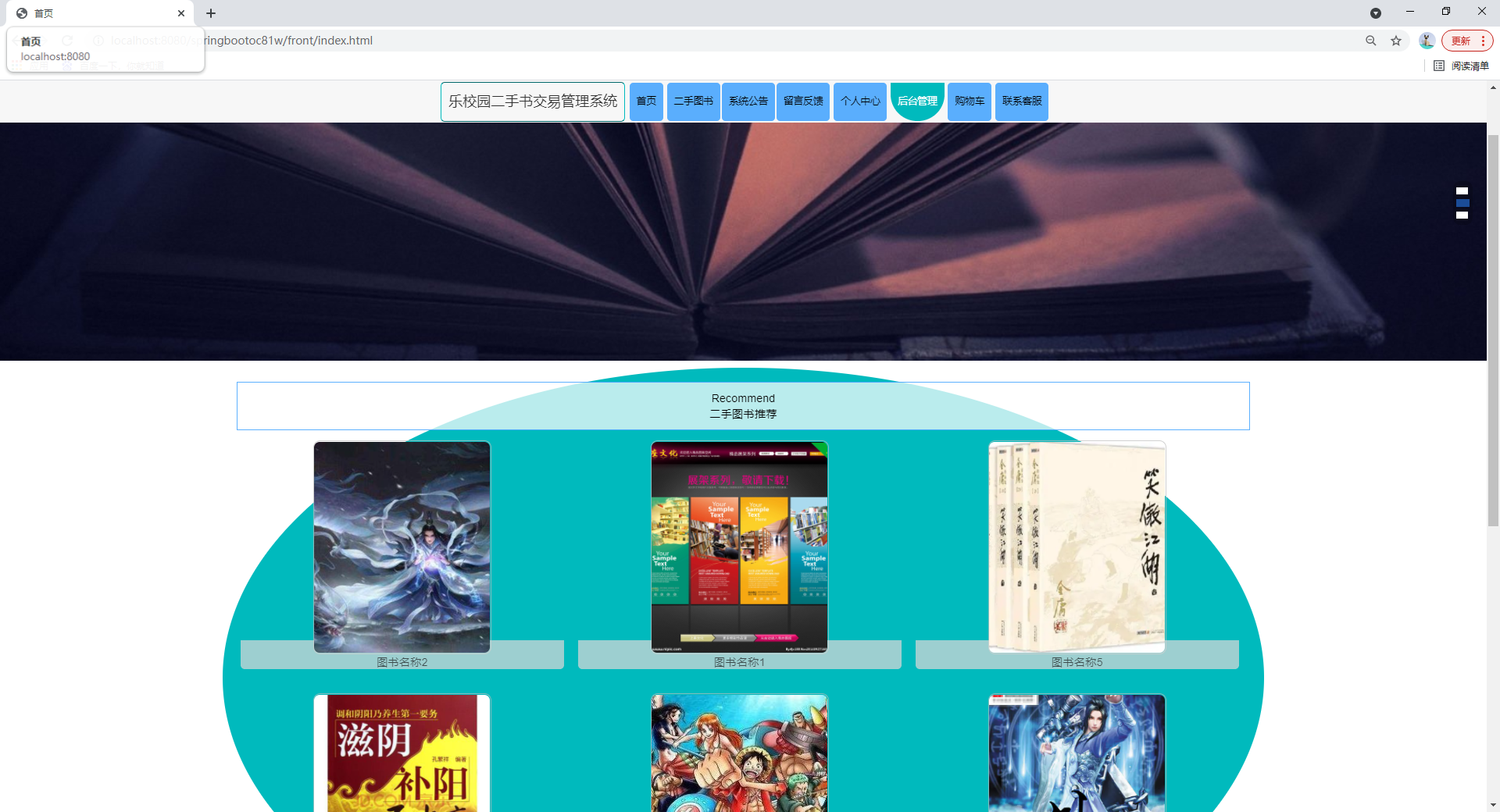Click the scrollbar down arrow

click(1493, 805)
